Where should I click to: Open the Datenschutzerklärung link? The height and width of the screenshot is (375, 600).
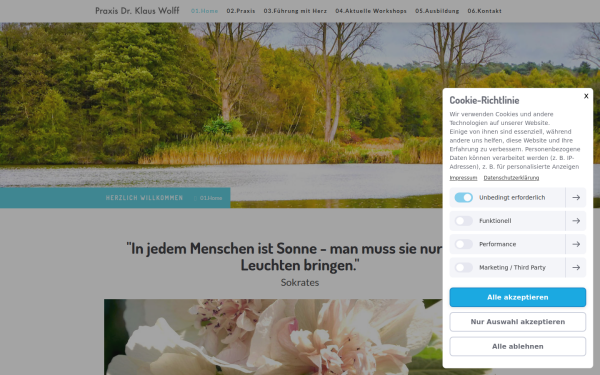click(x=511, y=178)
